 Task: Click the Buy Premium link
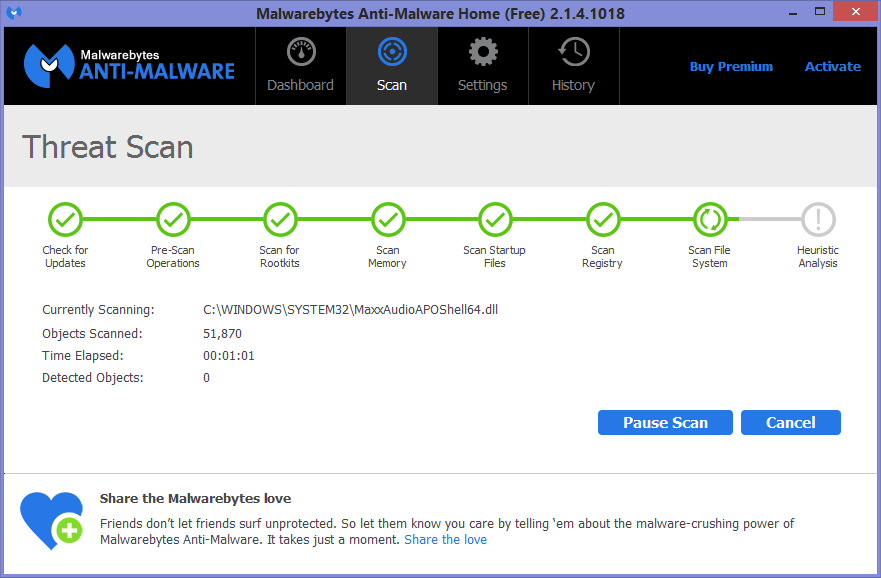[731, 66]
